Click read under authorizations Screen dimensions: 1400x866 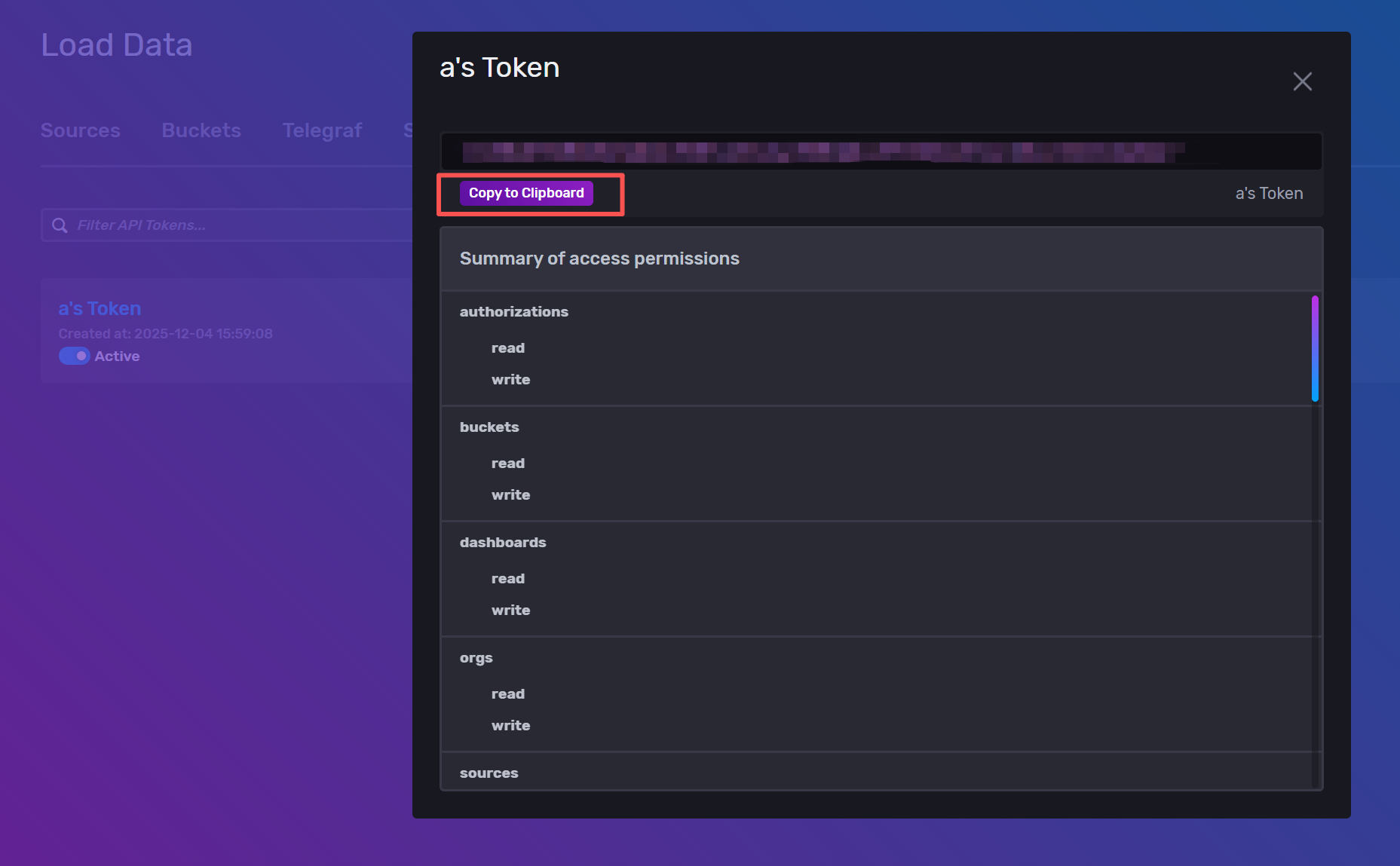pos(507,348)
